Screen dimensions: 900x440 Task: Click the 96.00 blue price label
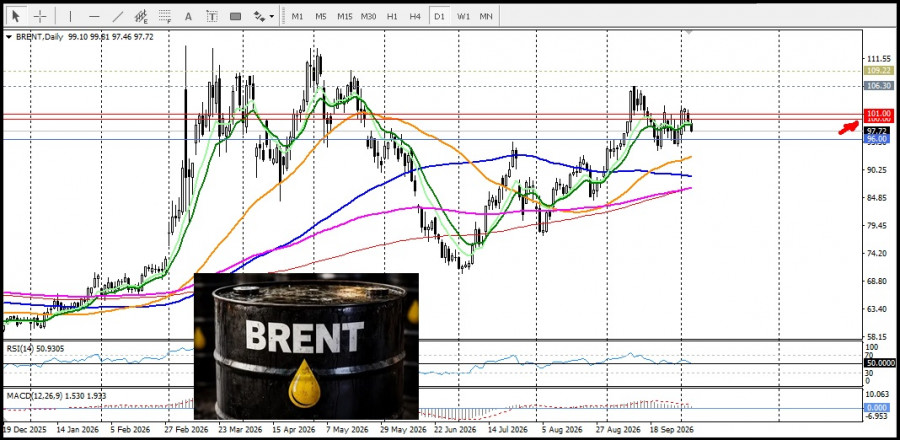pyautogui.click(x=878, y=139)
